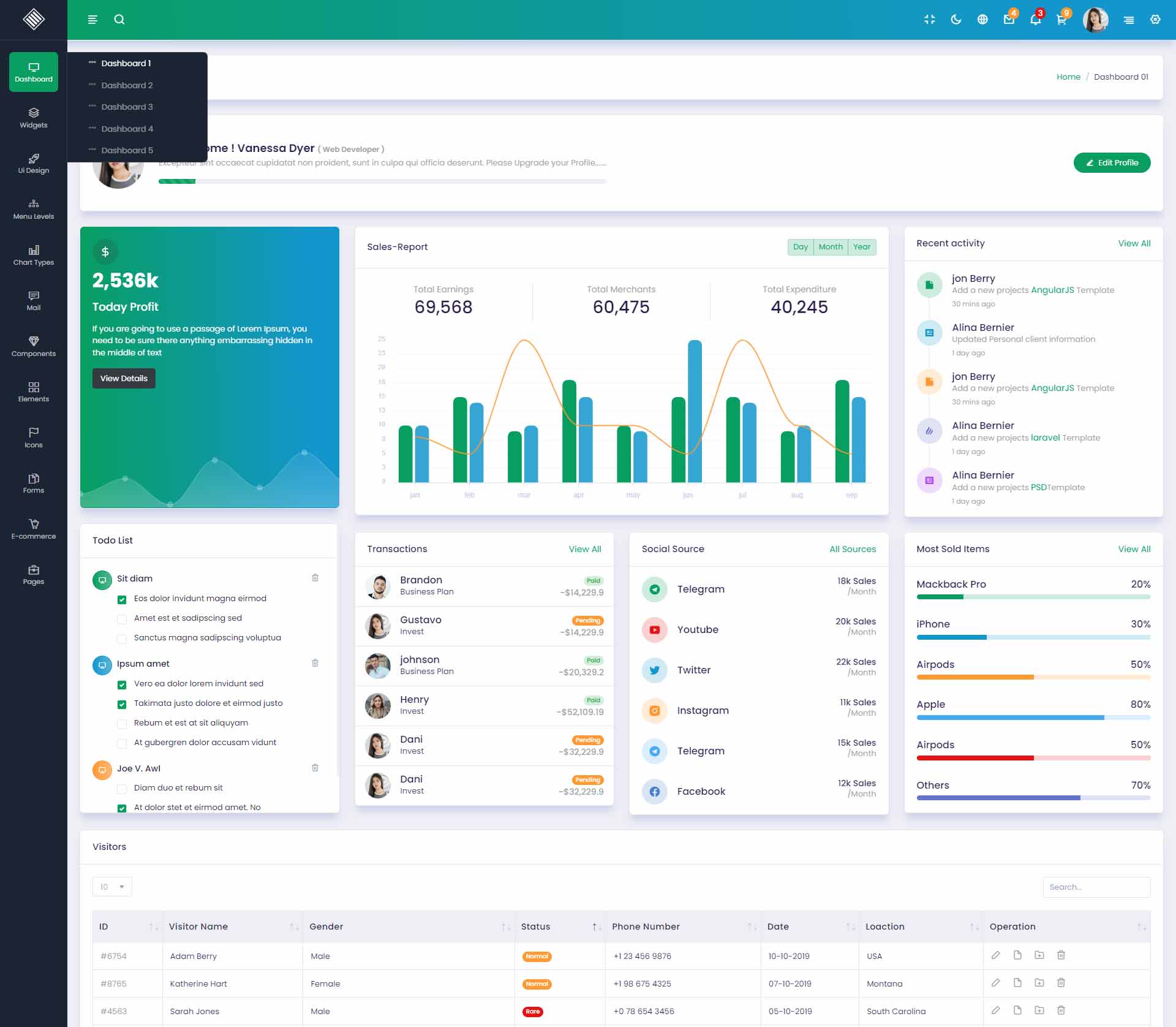Check Amet est et sadipscing sed

coord(122,619)
